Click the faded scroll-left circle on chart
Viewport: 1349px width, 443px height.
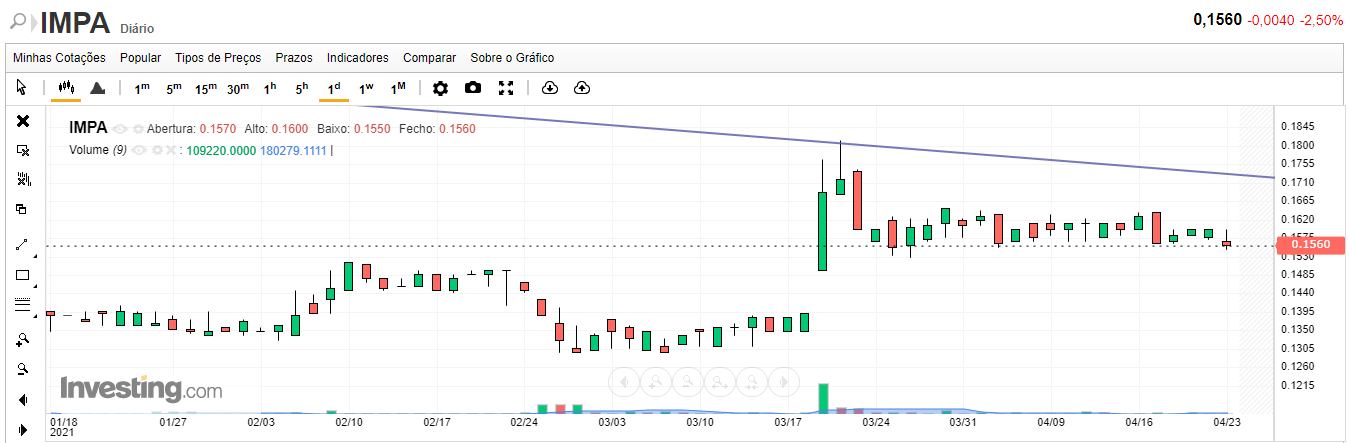tap(622, 381)
